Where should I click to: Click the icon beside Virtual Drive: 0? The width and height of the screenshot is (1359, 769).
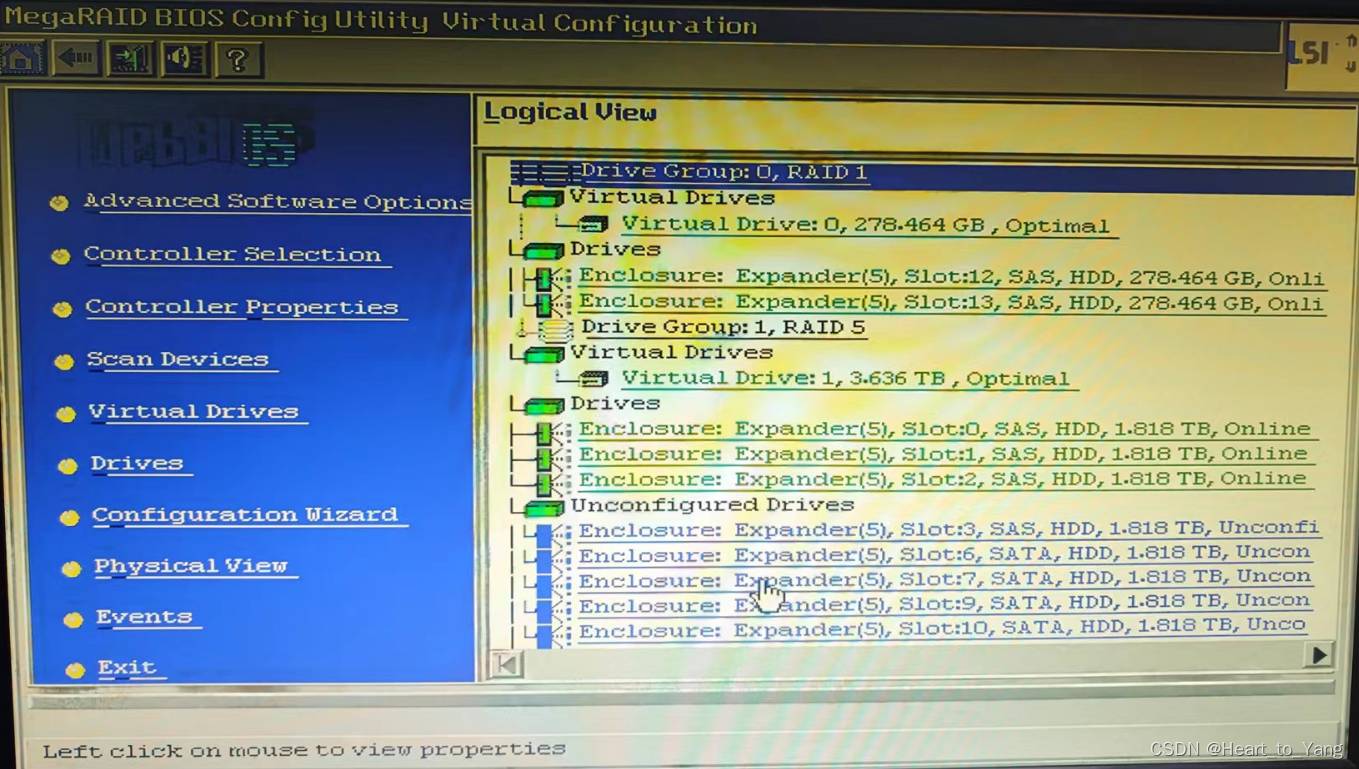594,225
